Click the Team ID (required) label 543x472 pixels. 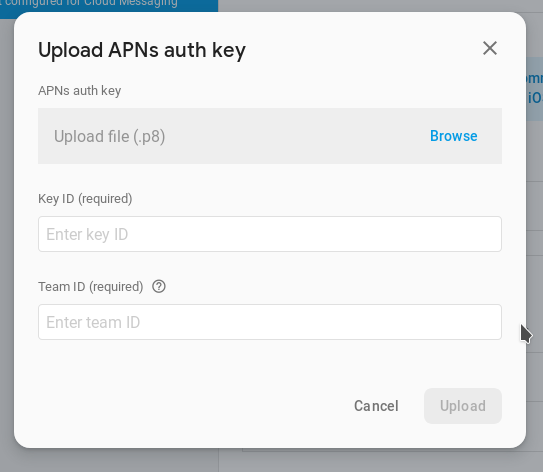point(91,287)
